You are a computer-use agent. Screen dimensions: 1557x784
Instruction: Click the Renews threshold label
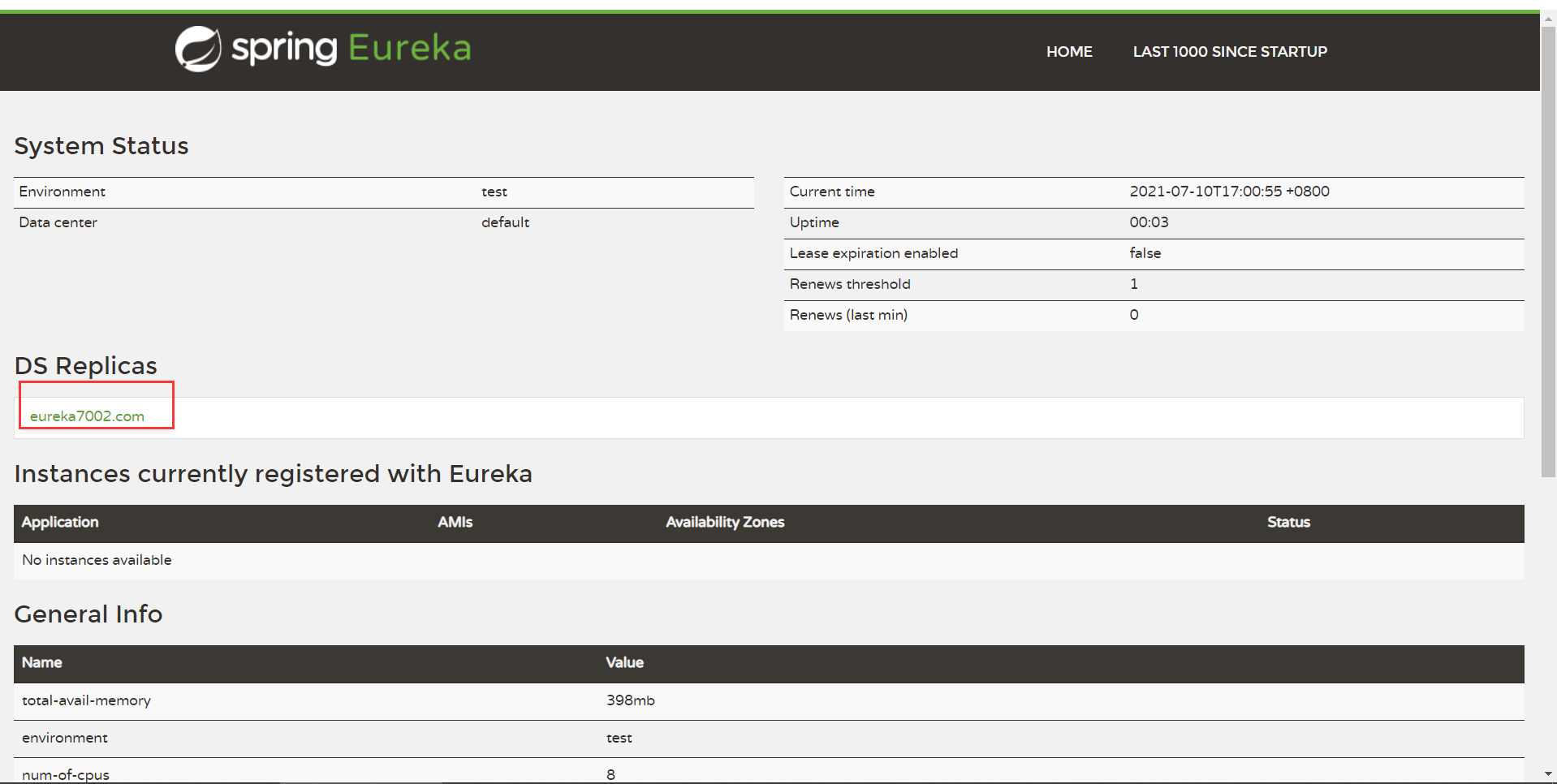point(850,284)
